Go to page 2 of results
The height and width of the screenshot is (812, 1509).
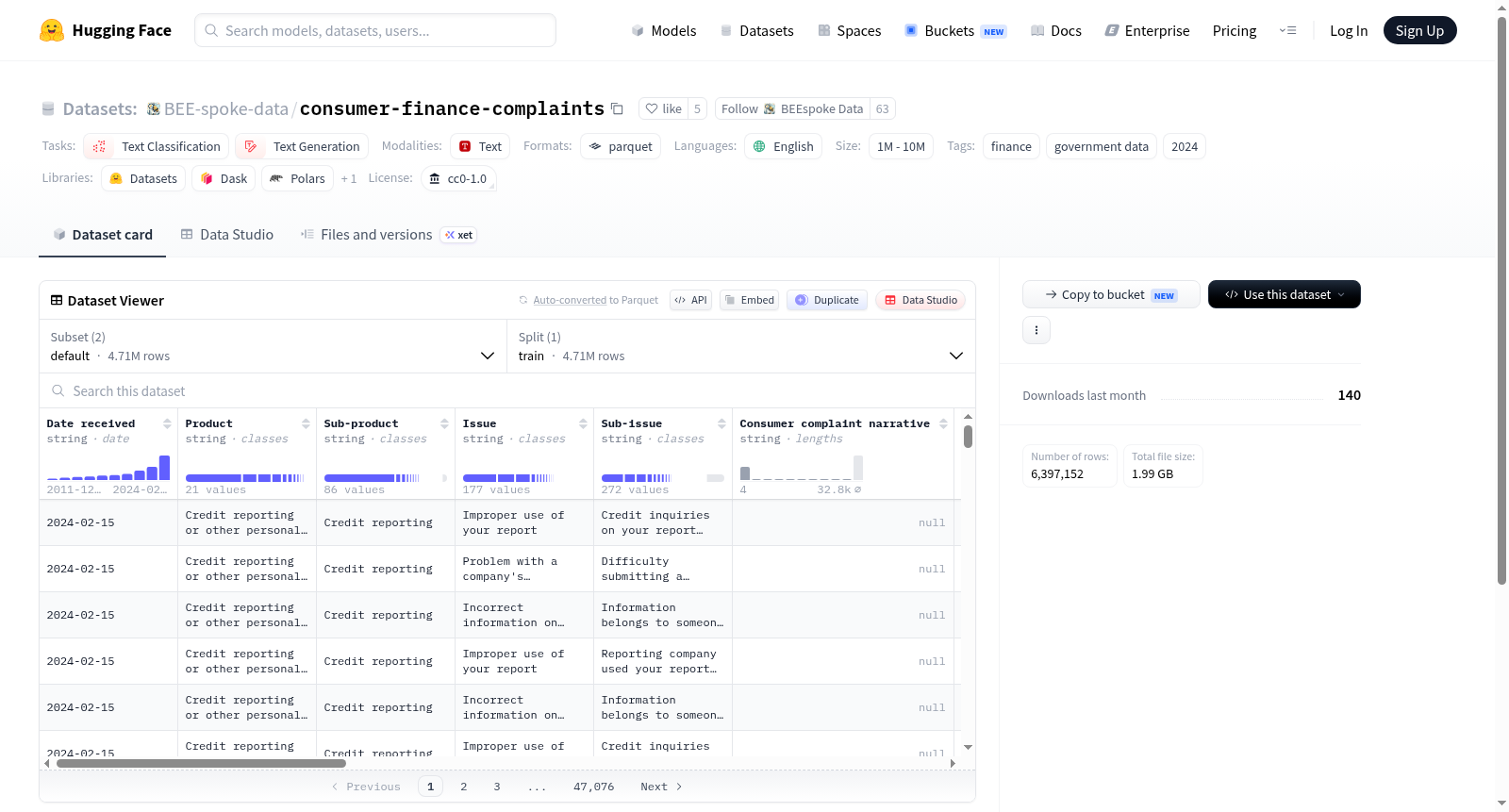(x=464, y=787)
